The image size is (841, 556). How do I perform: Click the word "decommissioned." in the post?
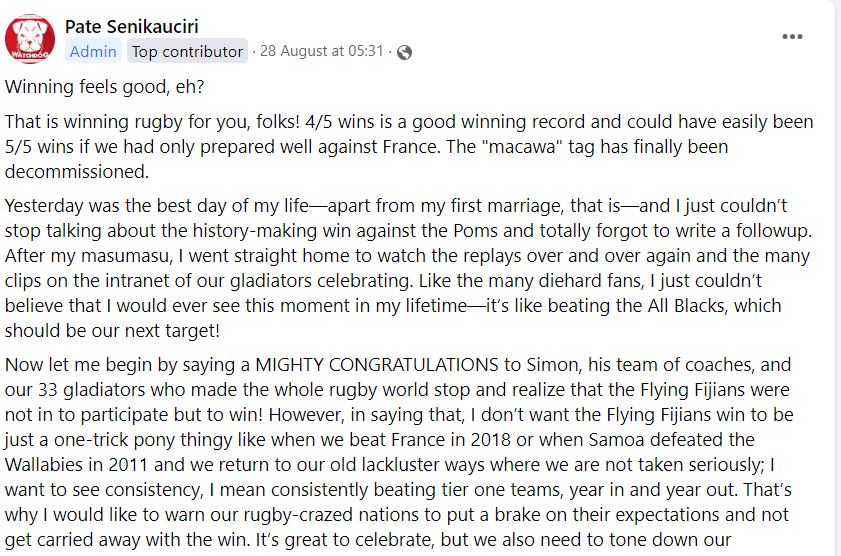click(77, 172)
